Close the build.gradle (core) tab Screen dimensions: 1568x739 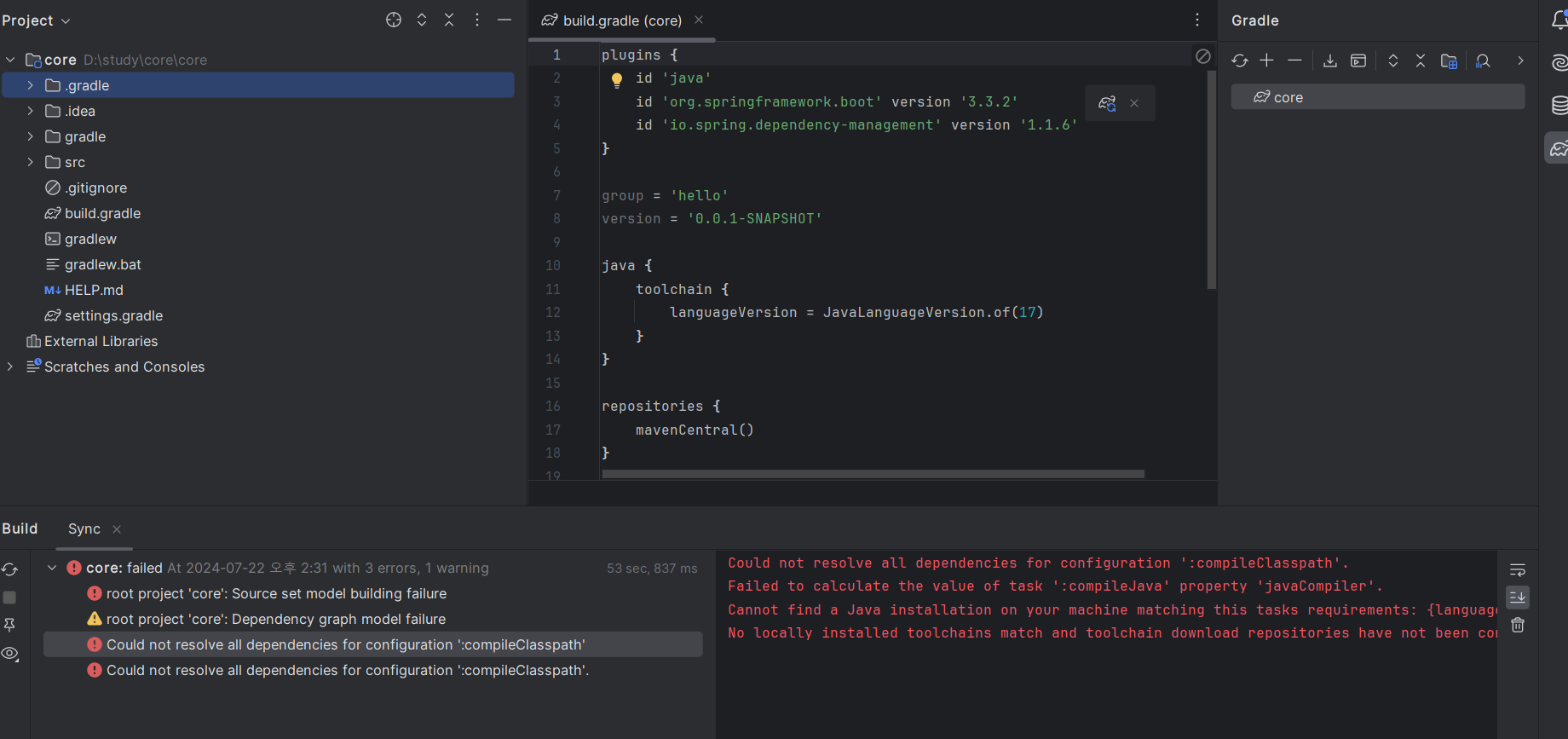pyautogui.click(x=699, y=20)
